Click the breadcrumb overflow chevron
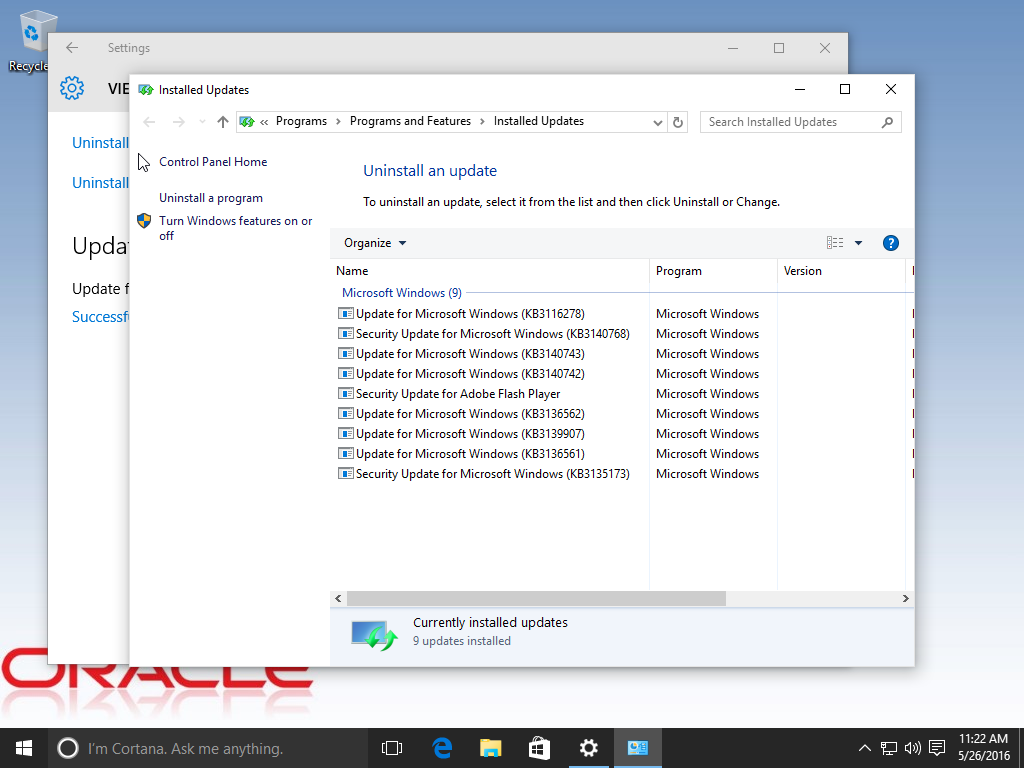1024x768 pixels. (264, 121)
